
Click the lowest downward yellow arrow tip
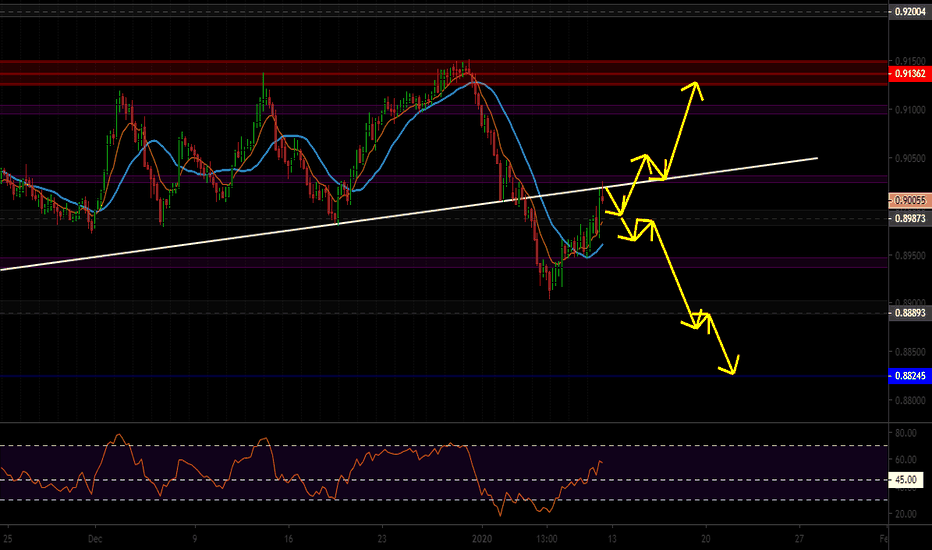(734, 373)
